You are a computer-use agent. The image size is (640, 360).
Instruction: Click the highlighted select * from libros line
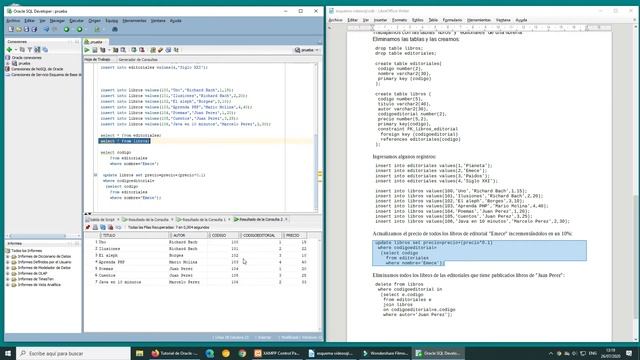pyautogui.click(x=124, y=141)
